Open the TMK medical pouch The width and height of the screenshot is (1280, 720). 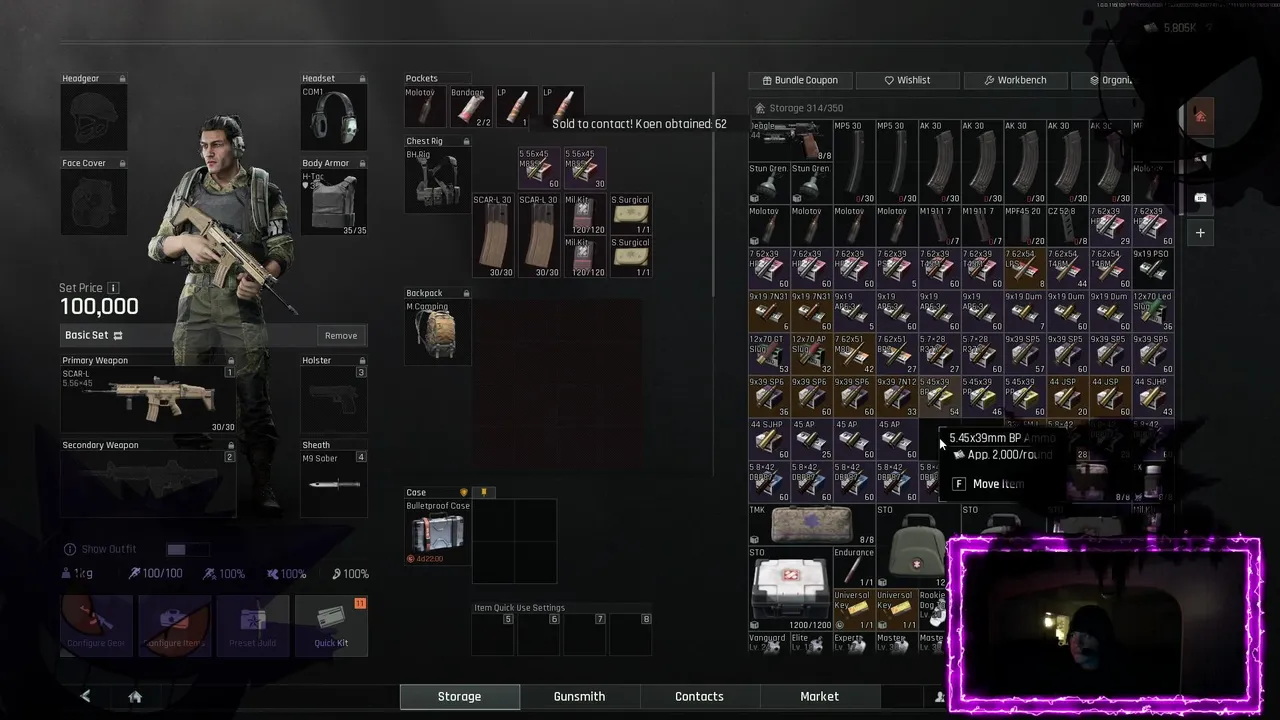coord(811,524)
